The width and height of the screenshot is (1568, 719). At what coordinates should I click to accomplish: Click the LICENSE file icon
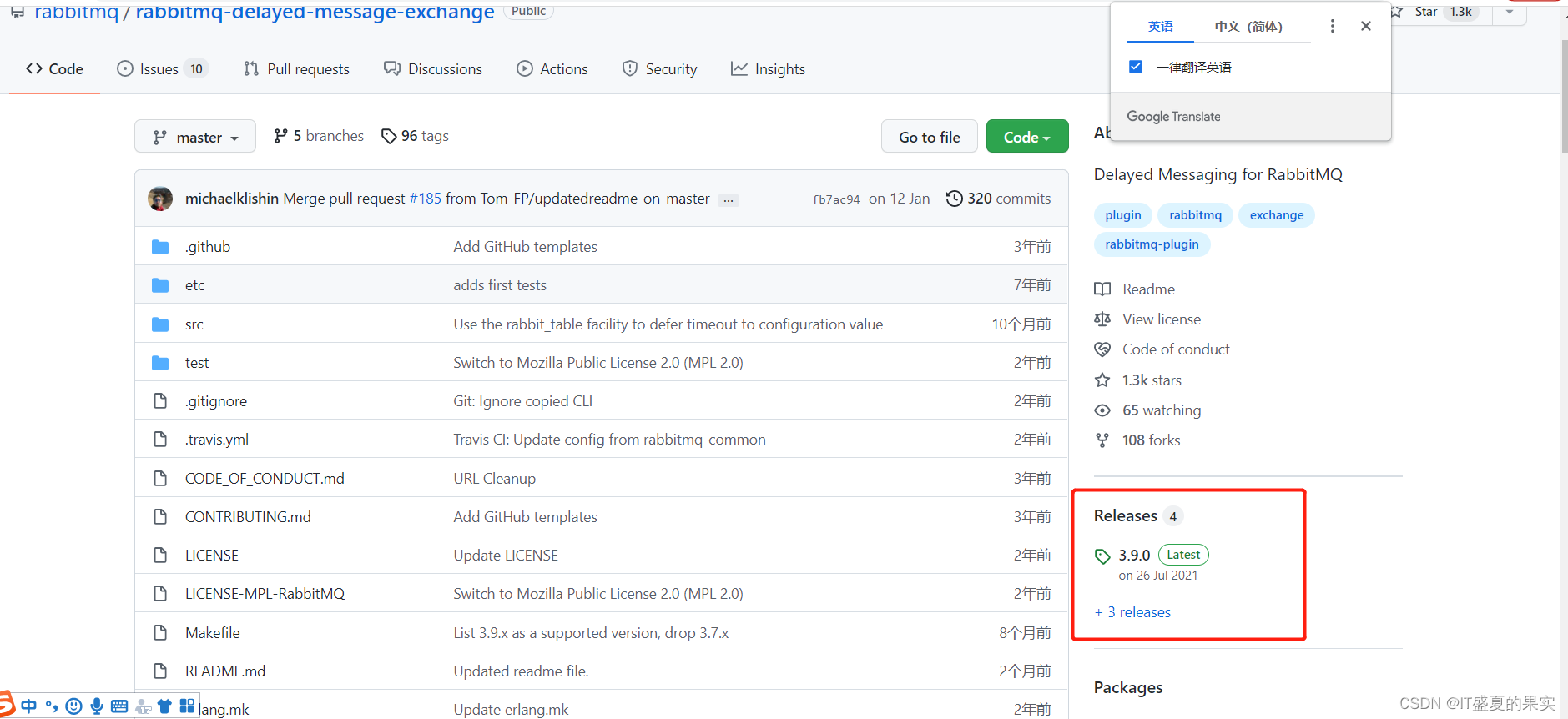tap(160, 556)
